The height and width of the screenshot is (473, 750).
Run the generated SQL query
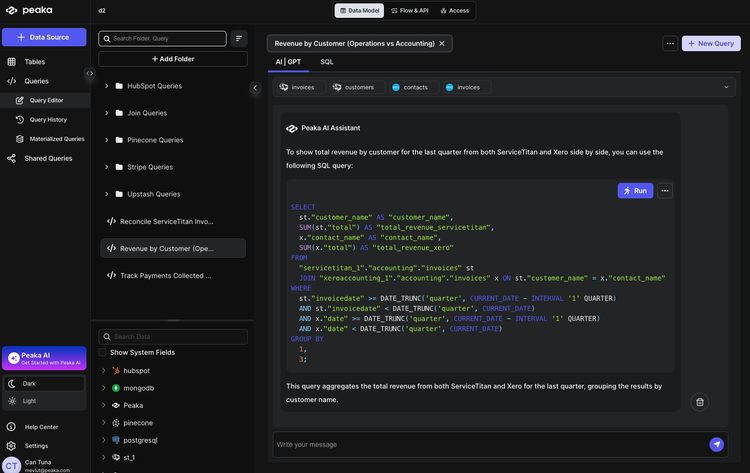(635, 190)
